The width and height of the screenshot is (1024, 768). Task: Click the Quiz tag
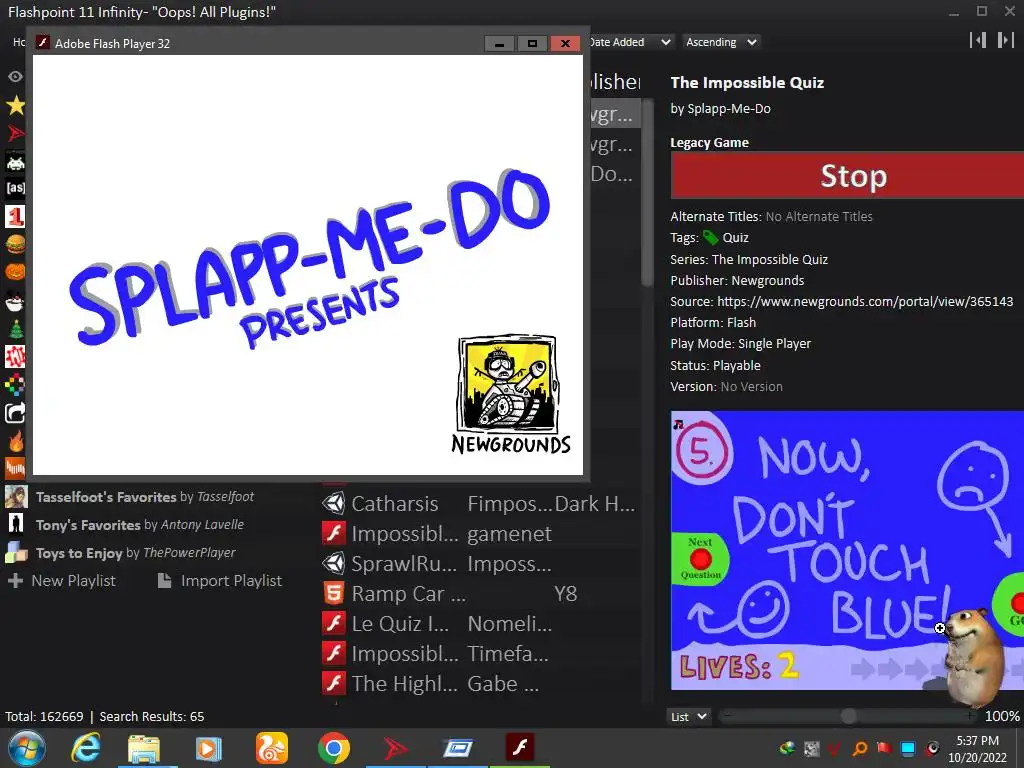pos(735,238)
